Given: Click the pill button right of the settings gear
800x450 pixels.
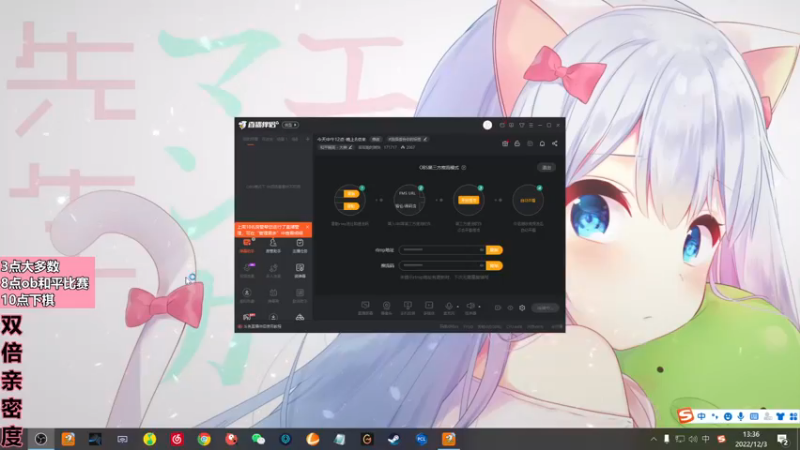Looking at the screenshot, I should tap(545, 308).
